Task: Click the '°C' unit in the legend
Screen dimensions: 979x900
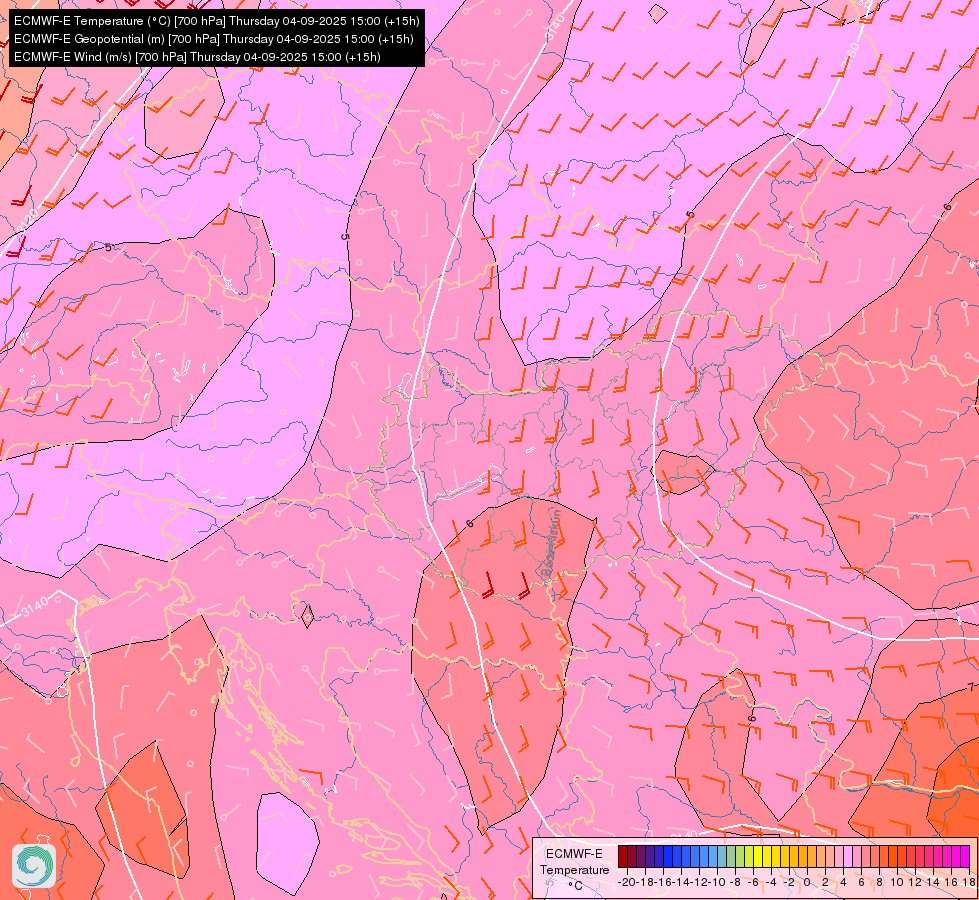Action: [575, 886]
